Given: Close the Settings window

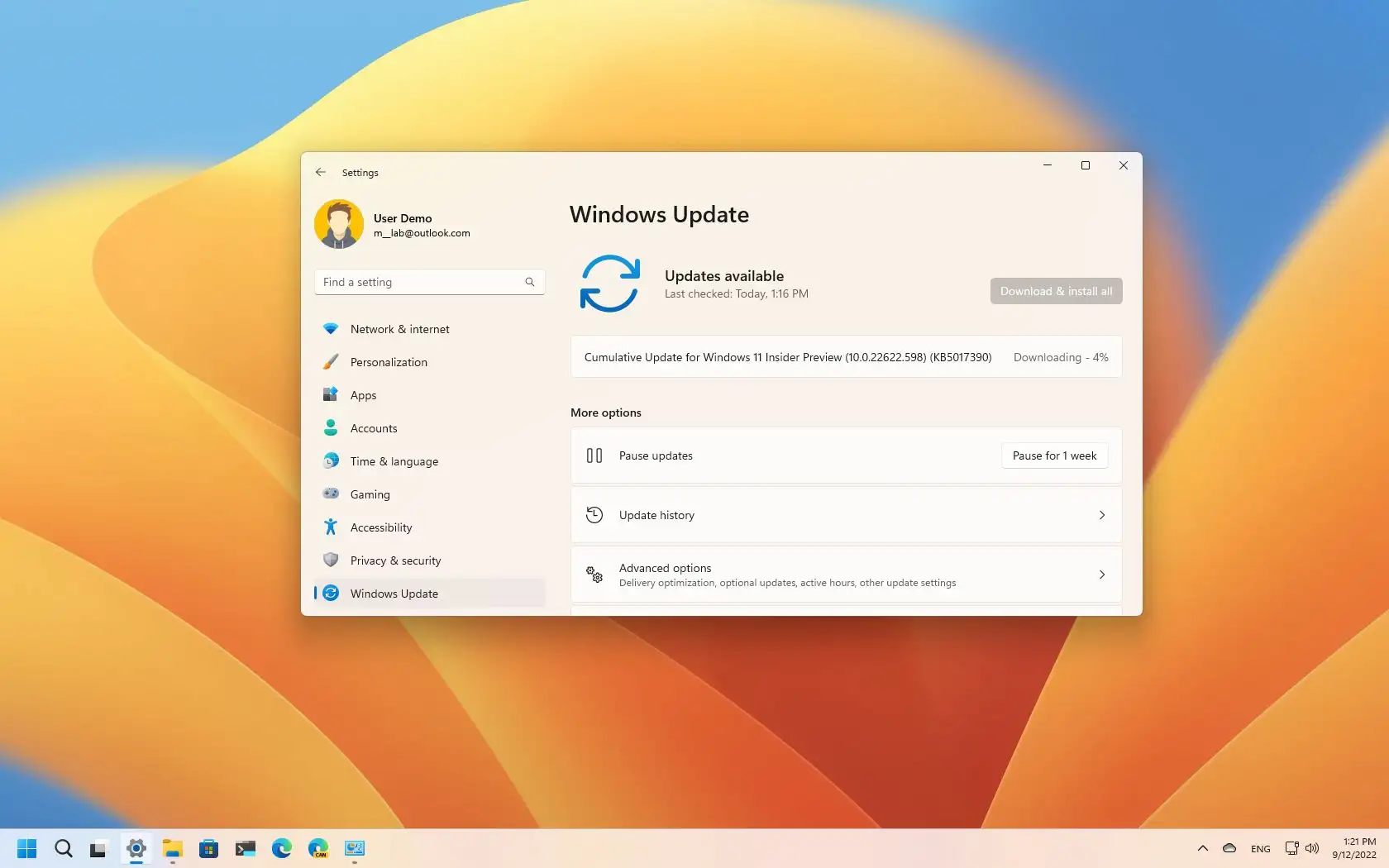Looking at the screenshot, I should (x=1124, y=165).
